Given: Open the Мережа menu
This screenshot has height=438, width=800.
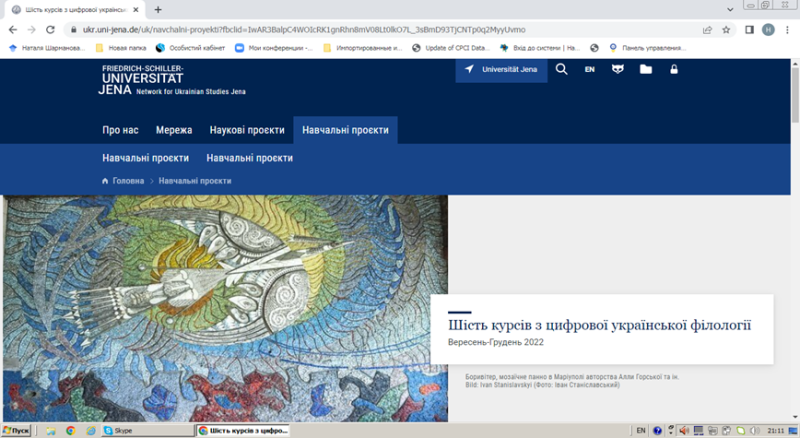Looking at the screenshot, I should (174, 130).
